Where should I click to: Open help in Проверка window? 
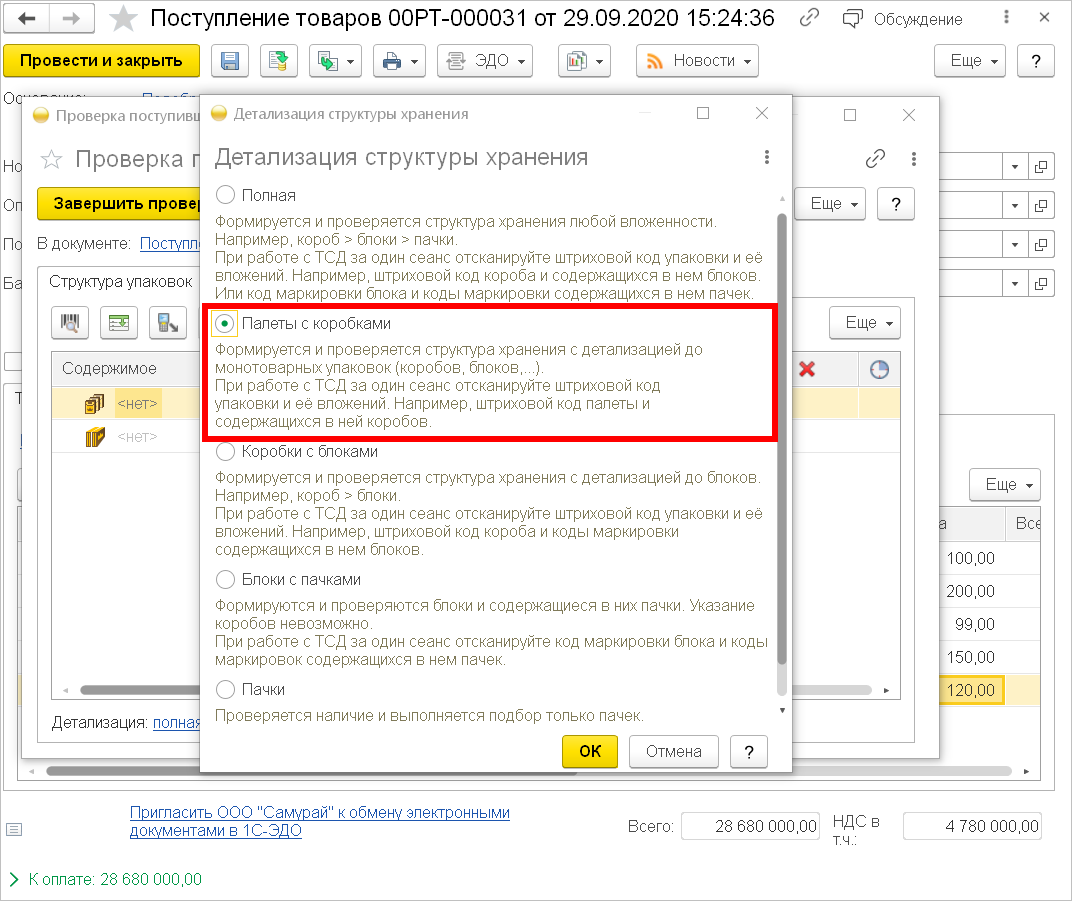896,204
